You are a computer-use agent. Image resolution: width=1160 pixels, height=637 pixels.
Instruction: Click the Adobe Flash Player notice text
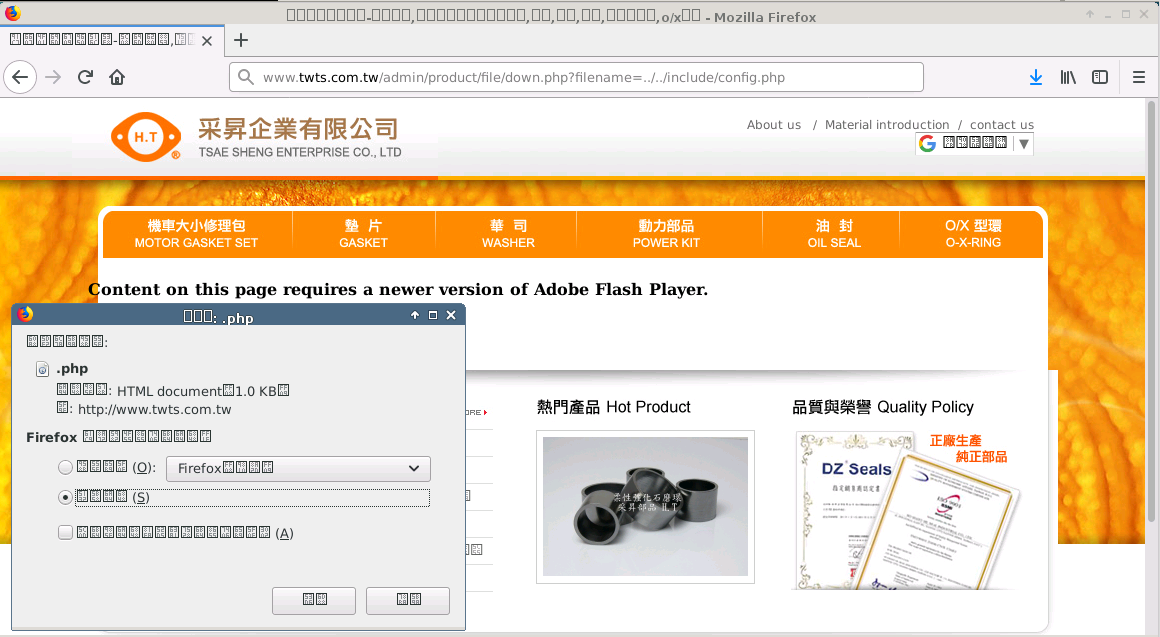[398, 289]
